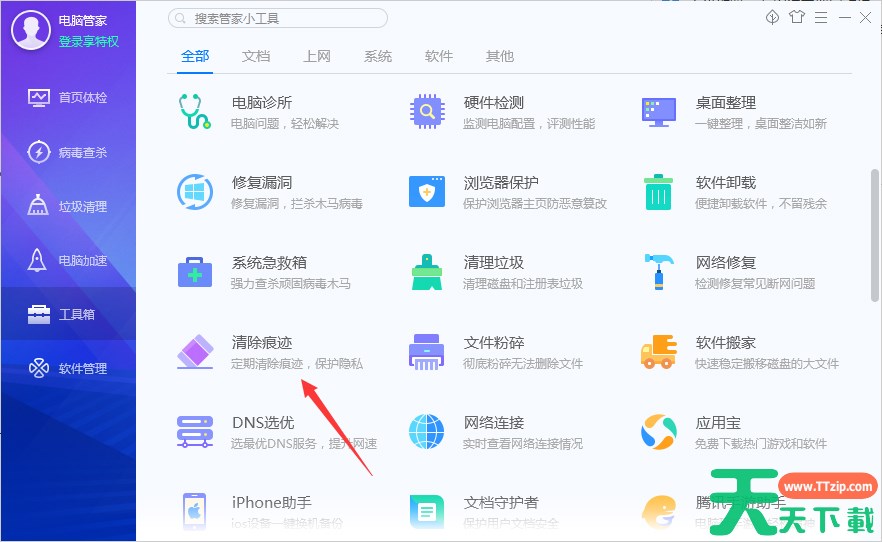
Task: Click the DNS选优 title text
Action: point(263,422)
